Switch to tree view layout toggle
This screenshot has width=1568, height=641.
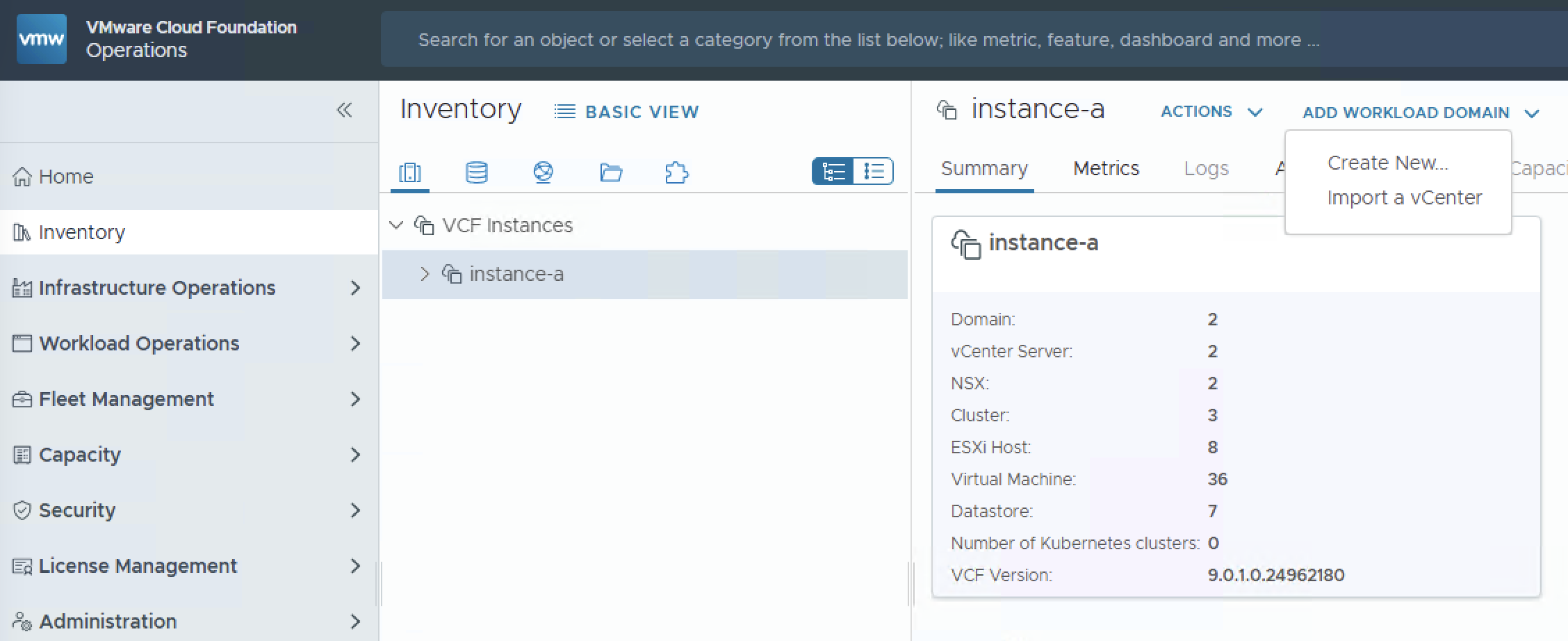tap(833, 171)
